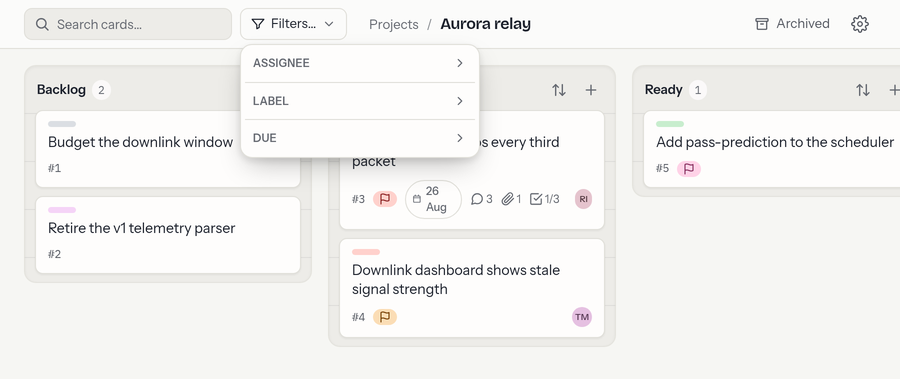Open card Downlink dashboard shows stale signal strength
Screen dimensions: 900x379
tap(472, 288)
